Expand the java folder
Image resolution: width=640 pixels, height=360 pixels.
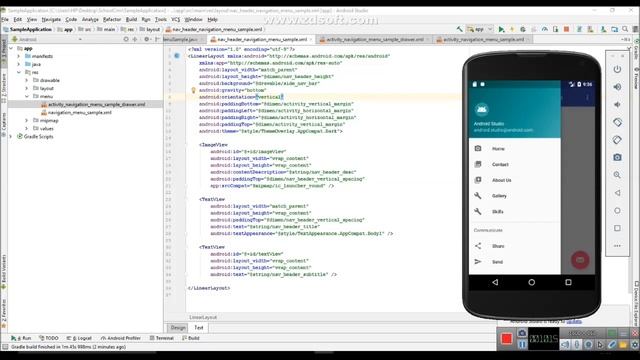coord(18,64)
